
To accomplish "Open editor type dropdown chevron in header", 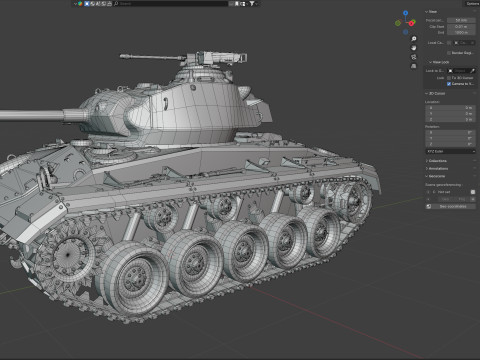I will tap(76, 4).
